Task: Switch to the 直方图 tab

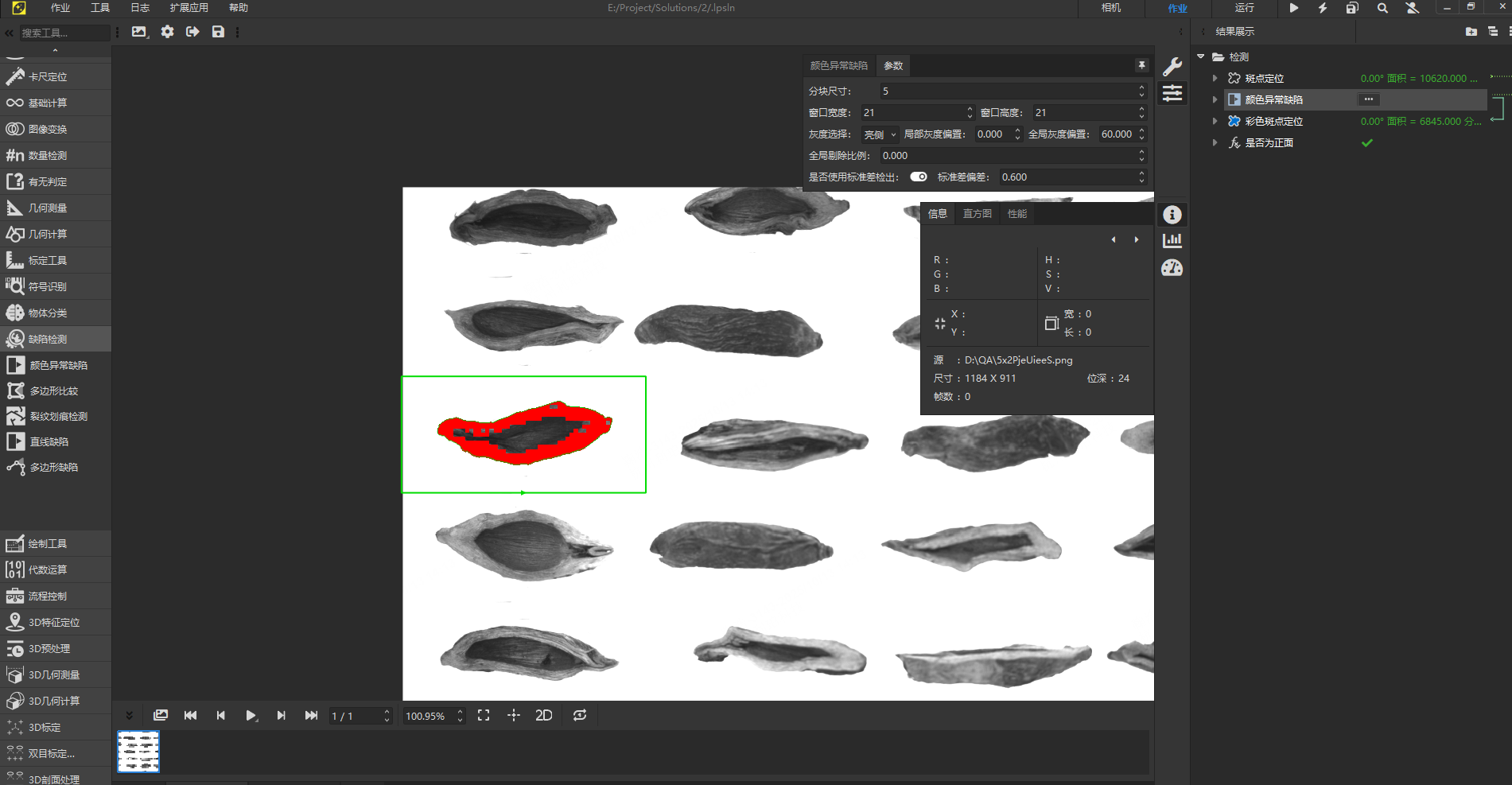Action: click(977, 213)
